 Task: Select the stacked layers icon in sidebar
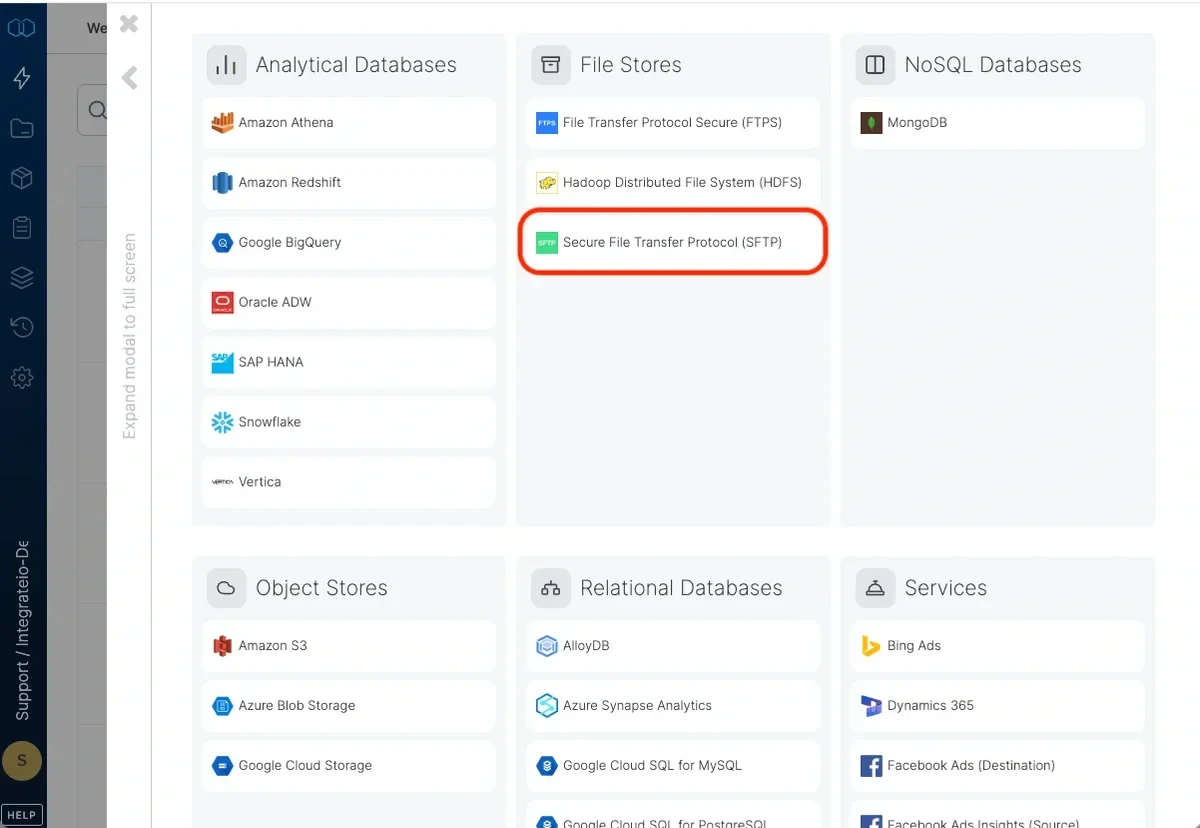(22, 278)
